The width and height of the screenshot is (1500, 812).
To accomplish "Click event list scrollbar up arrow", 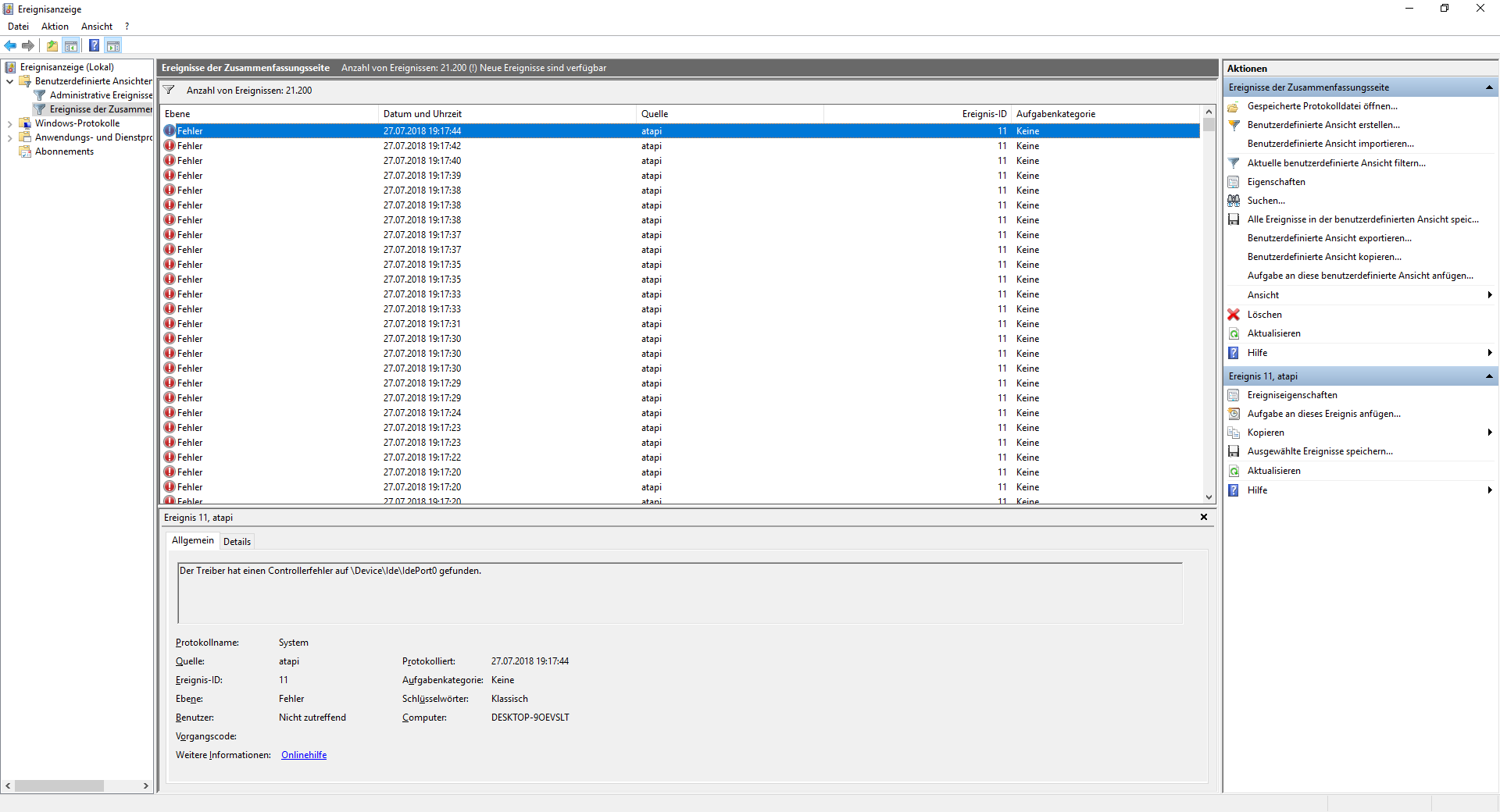I will tap(1209, 112).
